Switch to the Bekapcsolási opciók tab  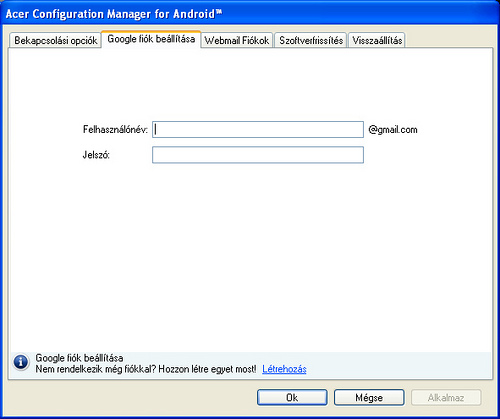point(55,40)
